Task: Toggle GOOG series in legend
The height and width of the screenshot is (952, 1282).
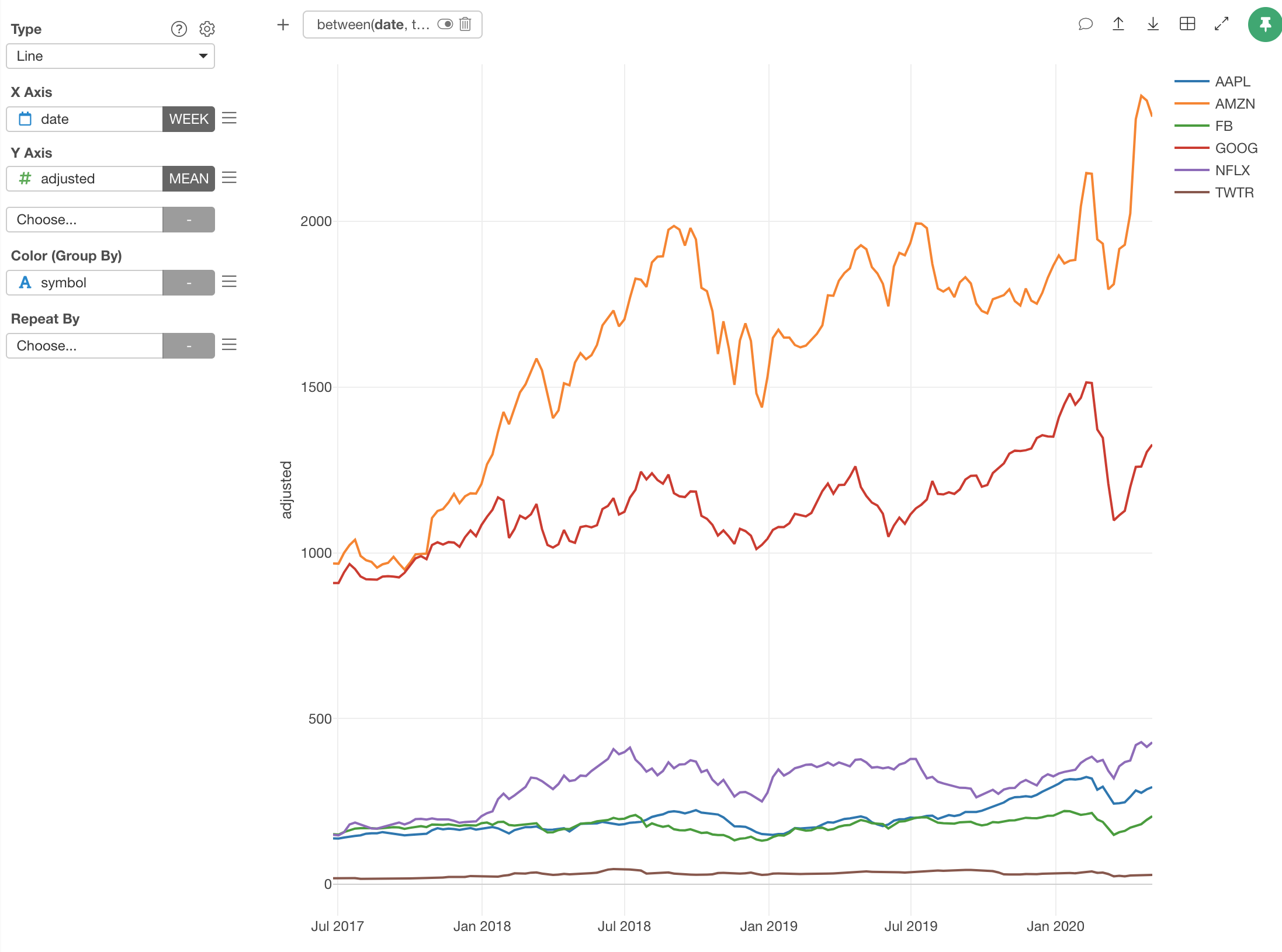Action: (x=1216, y=148)
